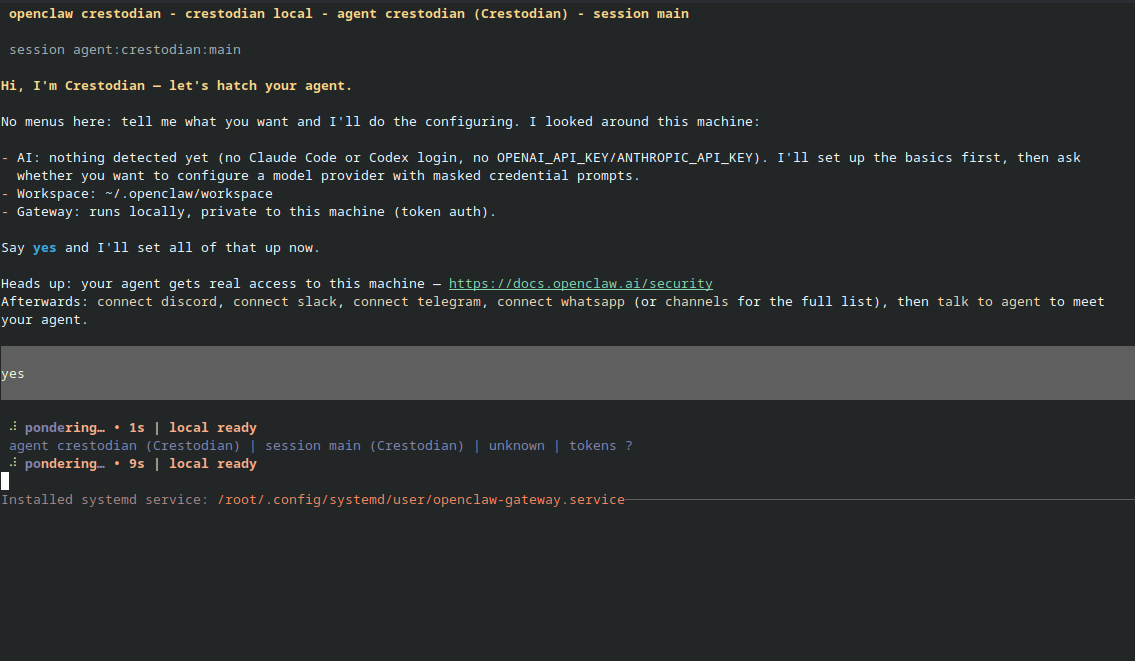Click the 'talk to agent' command text
The image size is (1135, 661).
click(x=989, y=302)
